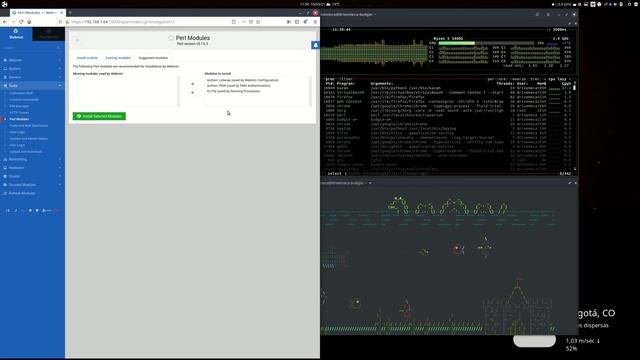Expand the Webmin sidebar category
Screen dimensions: 640x360
pyautogui.click(x=32, y=60)
